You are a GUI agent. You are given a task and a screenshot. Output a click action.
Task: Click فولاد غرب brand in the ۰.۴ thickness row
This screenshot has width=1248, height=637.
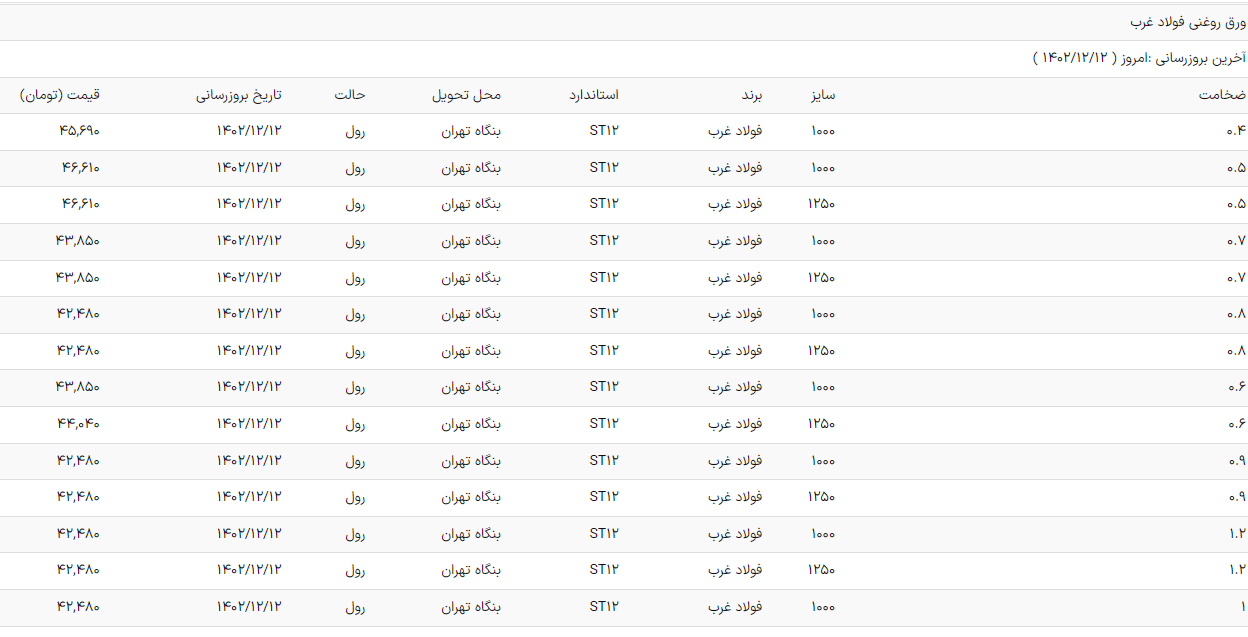735,131
